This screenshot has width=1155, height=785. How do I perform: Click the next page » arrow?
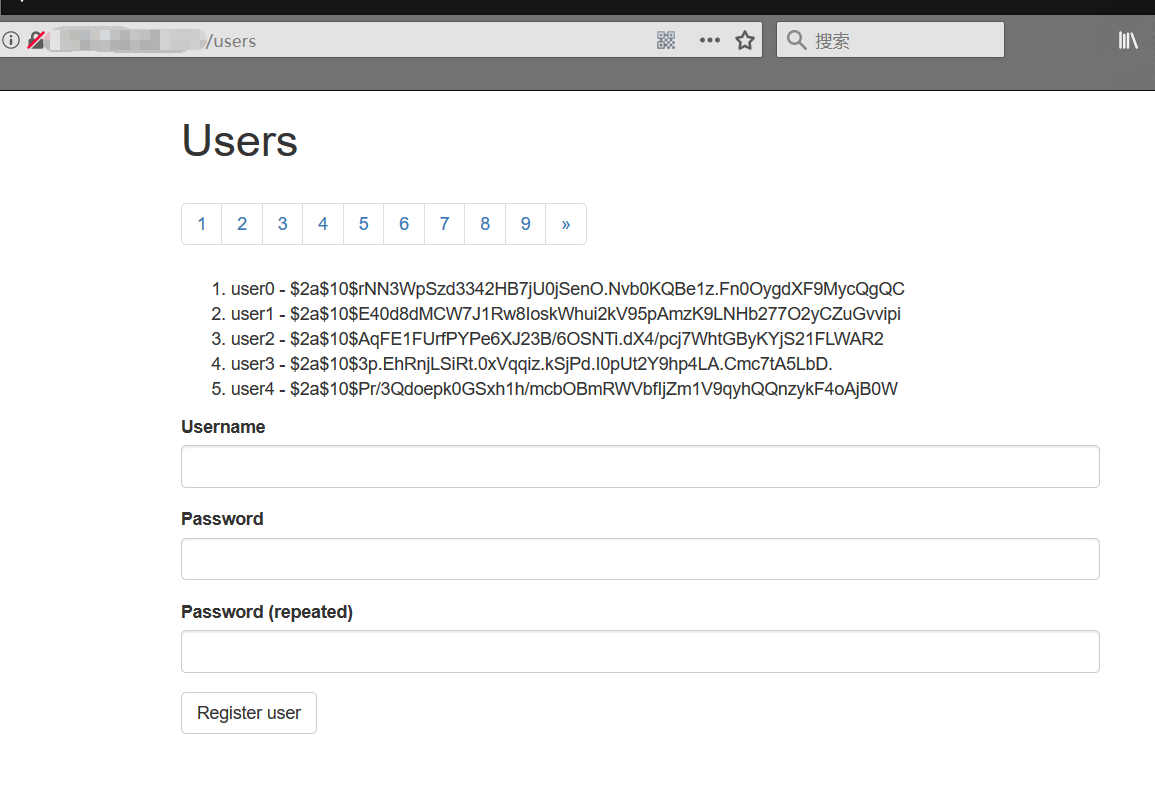(566, 224)
